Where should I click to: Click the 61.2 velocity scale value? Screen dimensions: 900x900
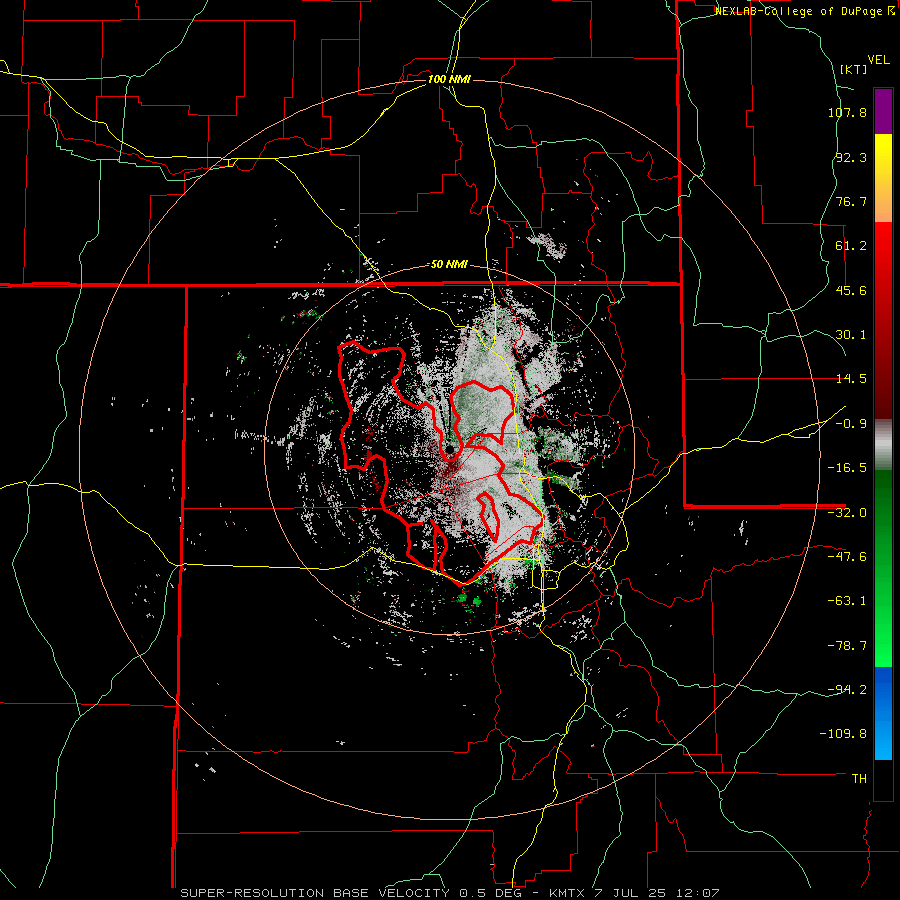click(x=851, y=246)
